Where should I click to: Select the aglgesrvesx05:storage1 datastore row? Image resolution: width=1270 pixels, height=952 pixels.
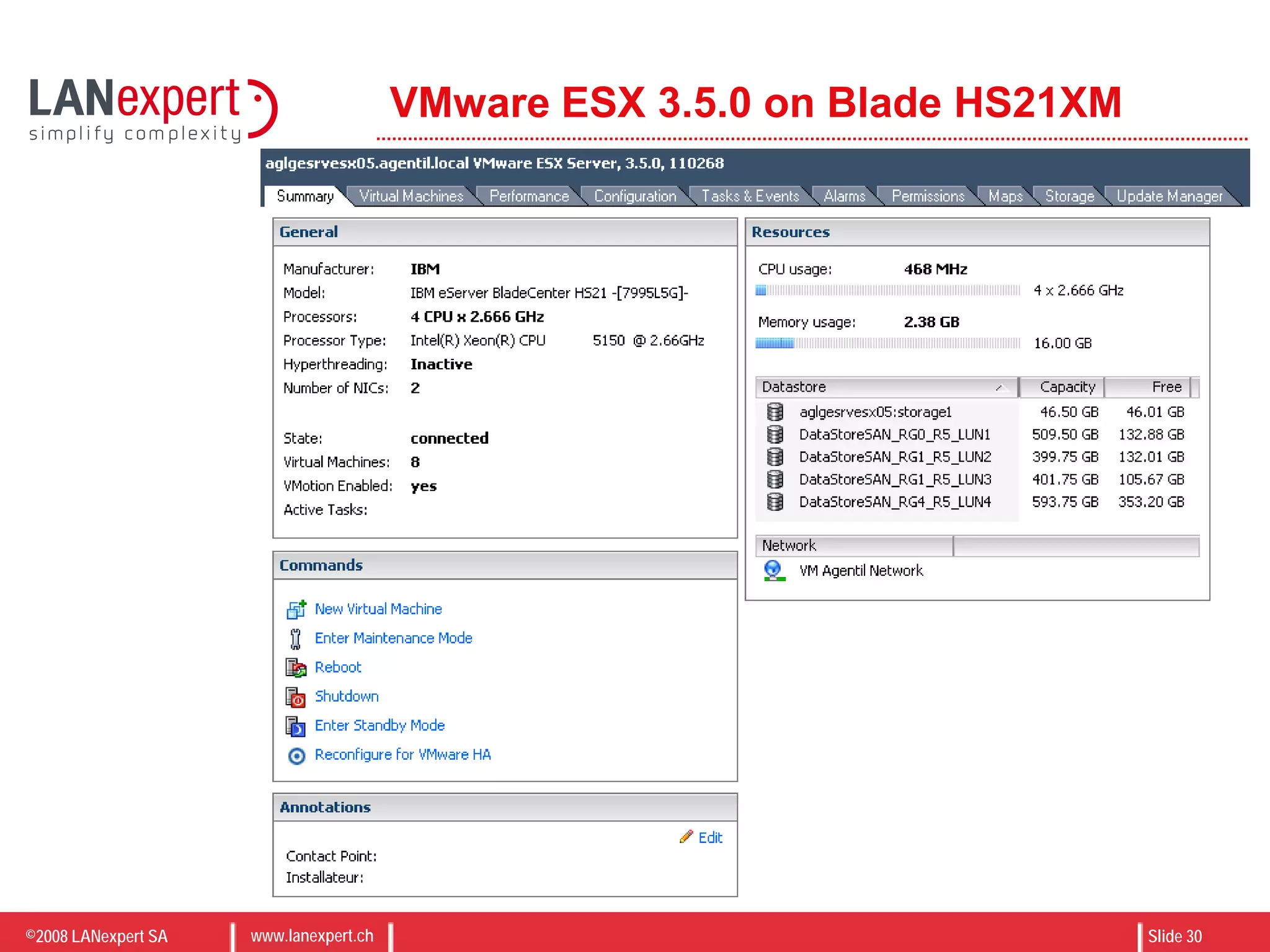[977, 412]
